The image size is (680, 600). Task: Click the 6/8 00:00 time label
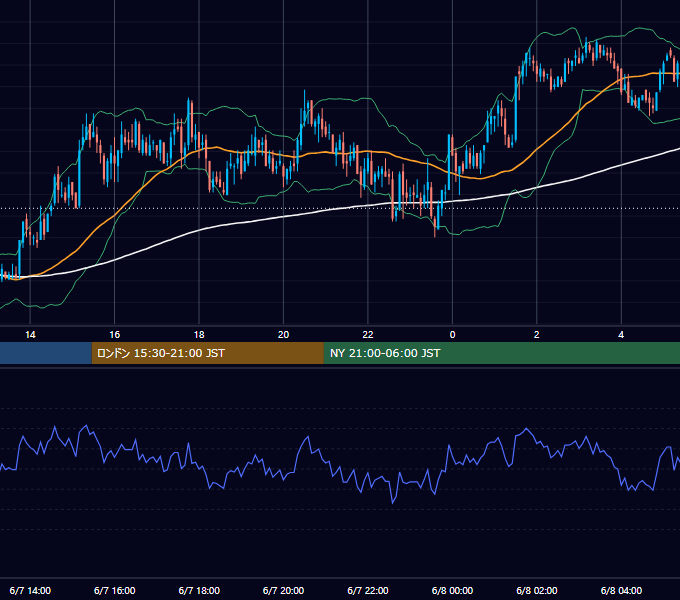point(452,590)
